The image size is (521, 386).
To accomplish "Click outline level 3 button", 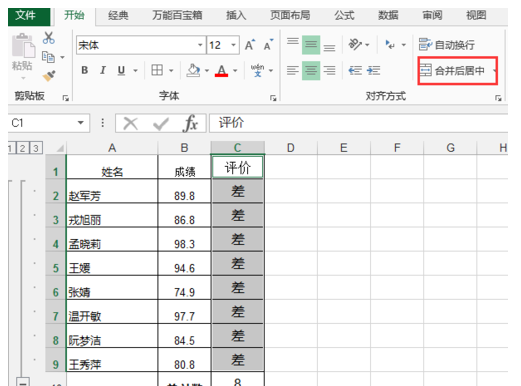I will [36, 148].
